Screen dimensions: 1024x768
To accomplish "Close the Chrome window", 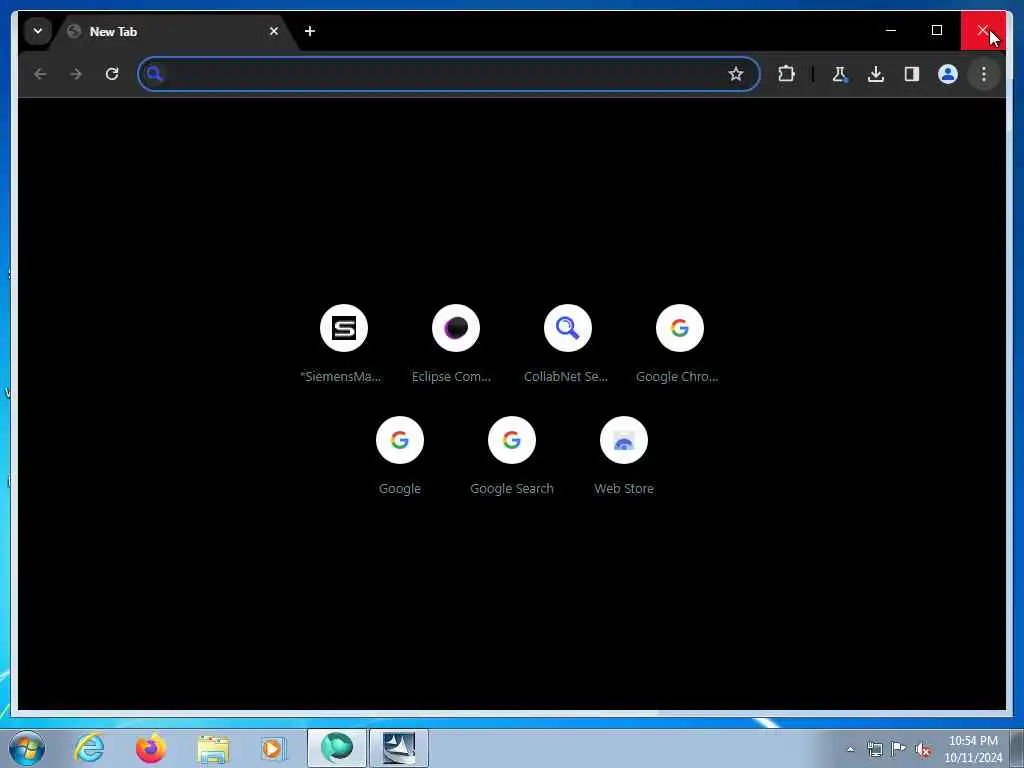I will [983, 30].
